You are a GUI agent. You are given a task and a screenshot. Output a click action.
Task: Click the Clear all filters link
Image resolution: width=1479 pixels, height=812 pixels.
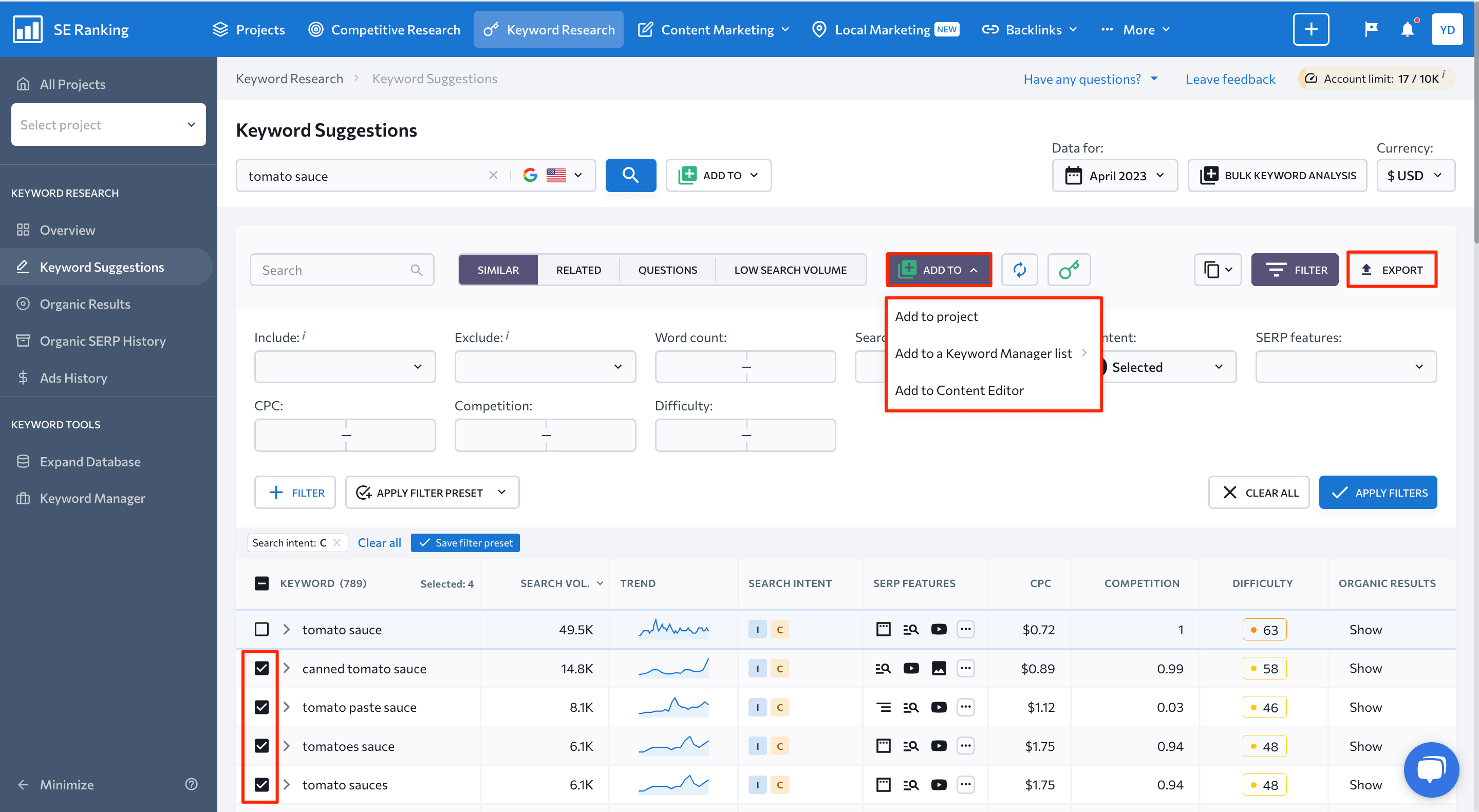point(379,543)
